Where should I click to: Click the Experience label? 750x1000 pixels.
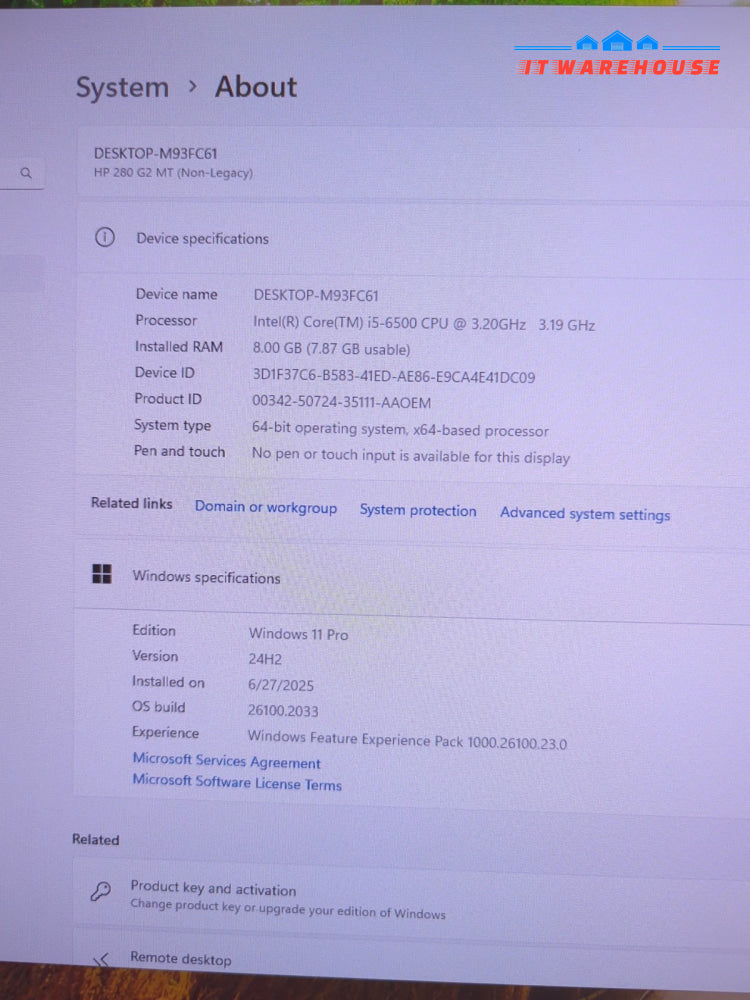[x=165, y=733]
